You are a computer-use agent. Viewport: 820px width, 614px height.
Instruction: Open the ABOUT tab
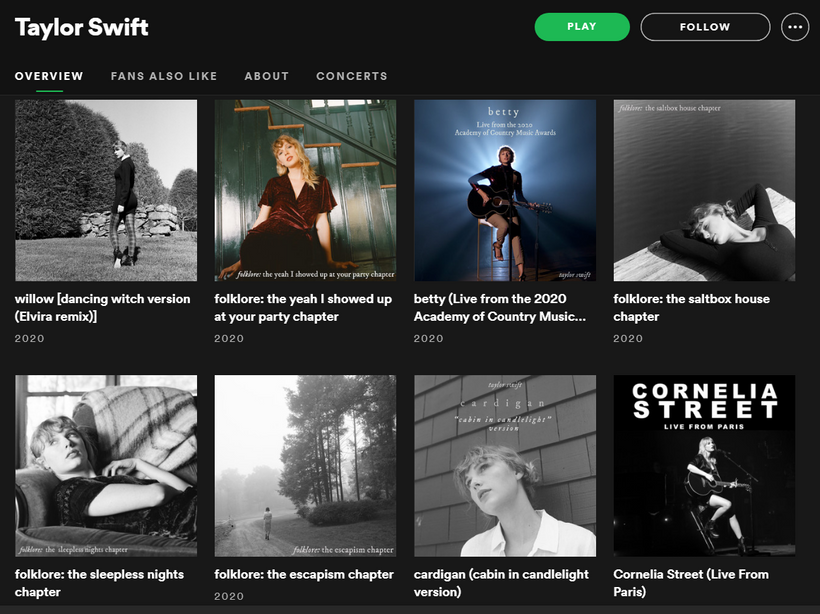click(x=267, y=76)
